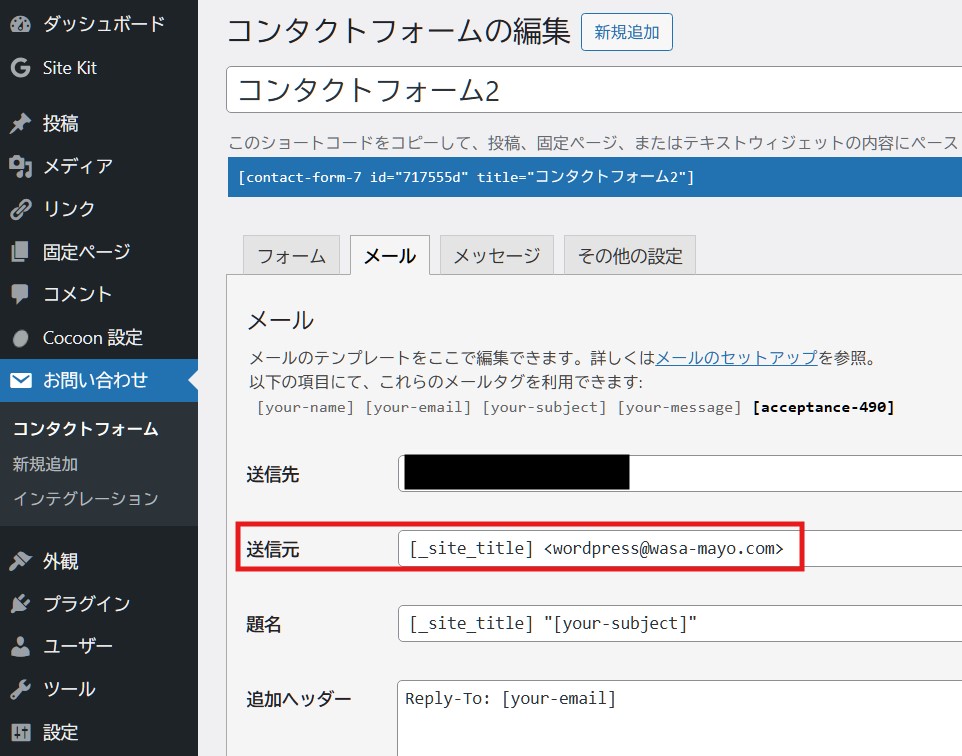Viewport: 962px width, 756px height.
Task: Click the form title field コンタクトフォーム2
Action: pyautogui.click(x=594, y=90)
